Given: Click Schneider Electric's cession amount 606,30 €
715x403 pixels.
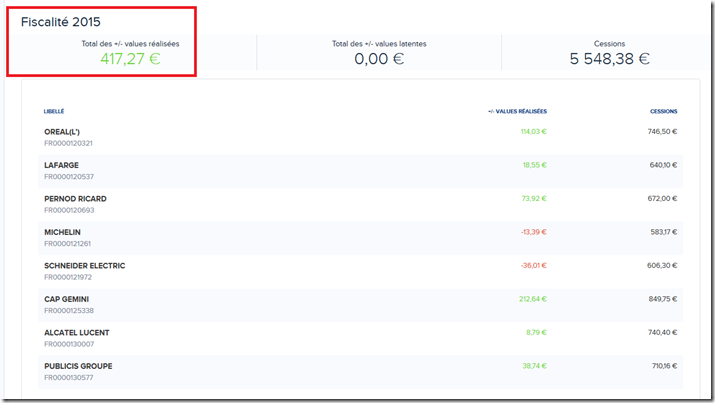Looking at the screenshot, I should click(661, 266).
